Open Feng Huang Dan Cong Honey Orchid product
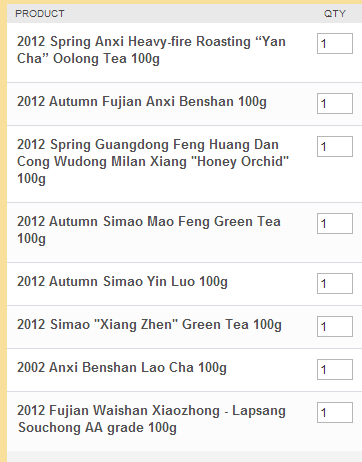The width and height of the screenshot is (362, 462). click(153, 161)
